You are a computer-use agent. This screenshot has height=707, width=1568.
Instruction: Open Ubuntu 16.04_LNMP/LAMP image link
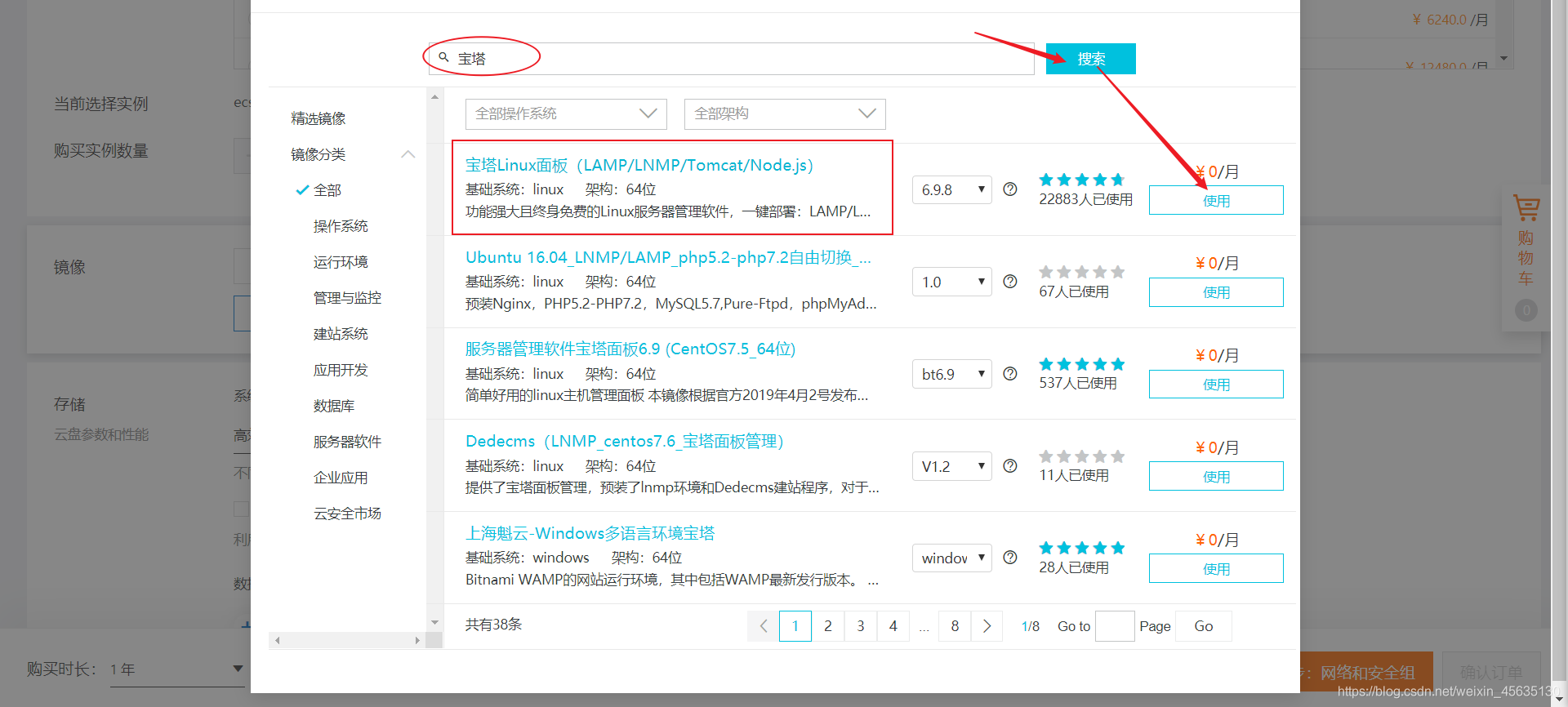668,257
